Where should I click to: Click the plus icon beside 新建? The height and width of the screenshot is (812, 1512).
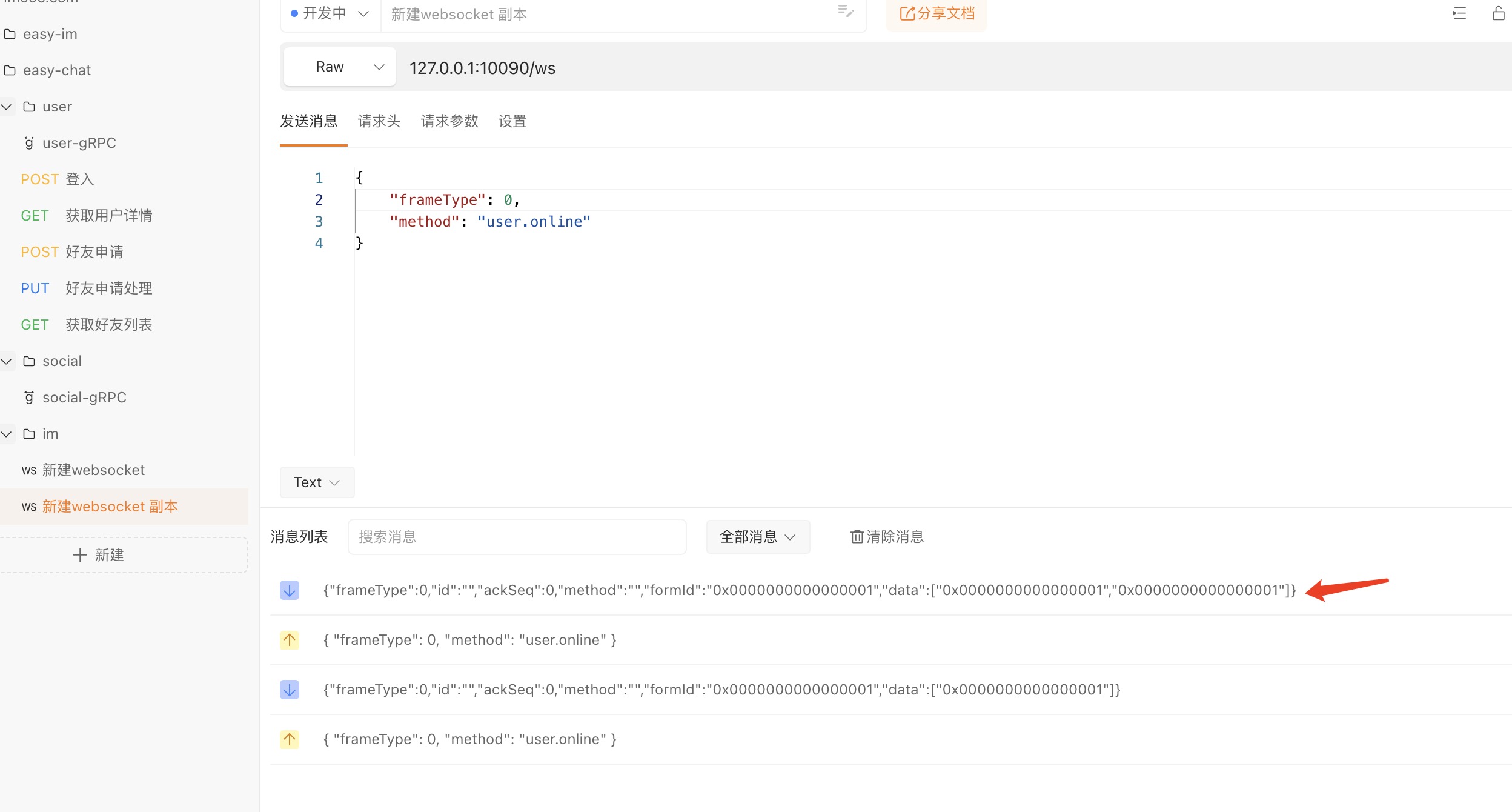tap(80, 555)
